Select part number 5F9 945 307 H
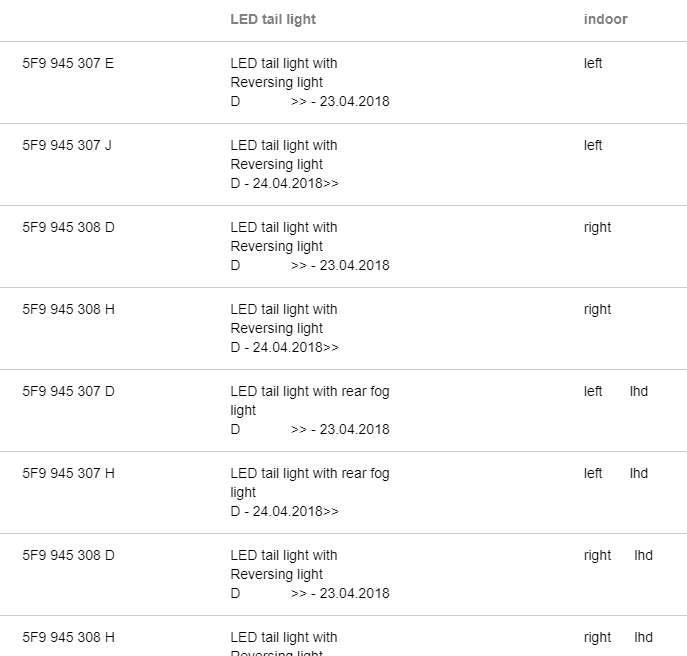Image resolution: width=687 pixels, height=656 pixels. pyautogui.click(x=68, y=473)
